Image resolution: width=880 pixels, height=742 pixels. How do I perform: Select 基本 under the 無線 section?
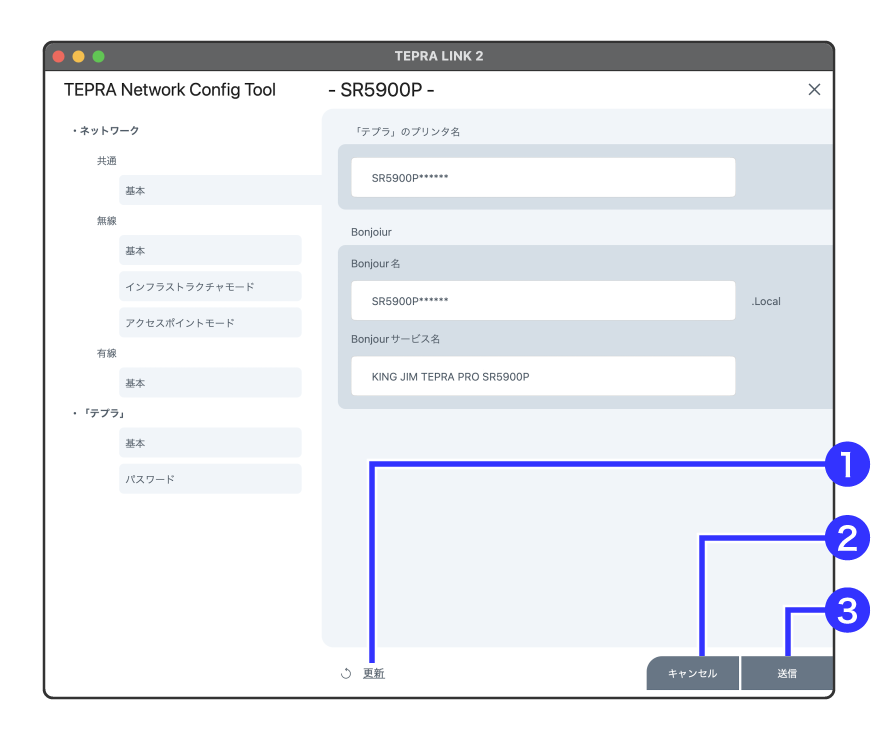pos(210,250)
